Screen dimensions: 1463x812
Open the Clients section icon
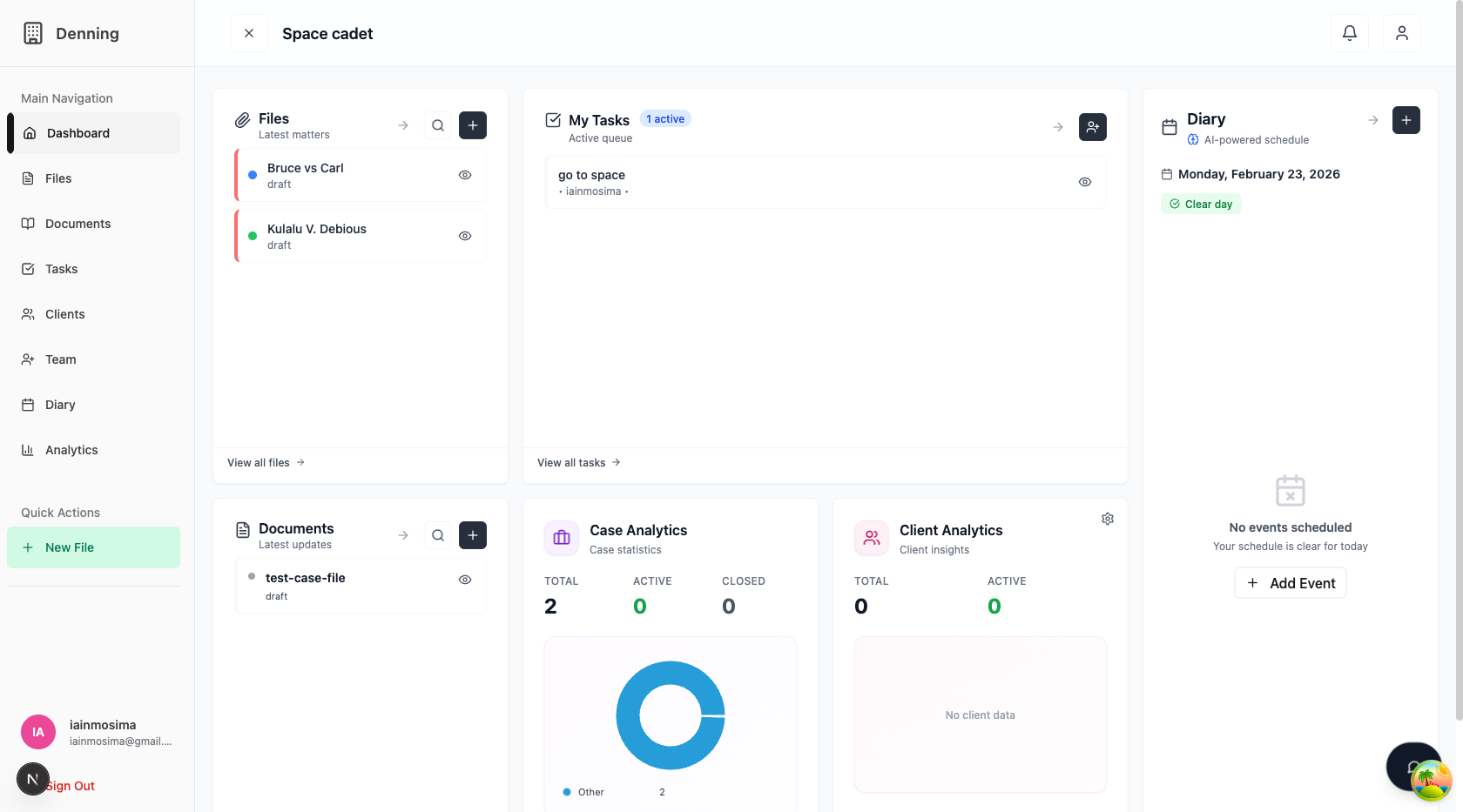point(28,314)
